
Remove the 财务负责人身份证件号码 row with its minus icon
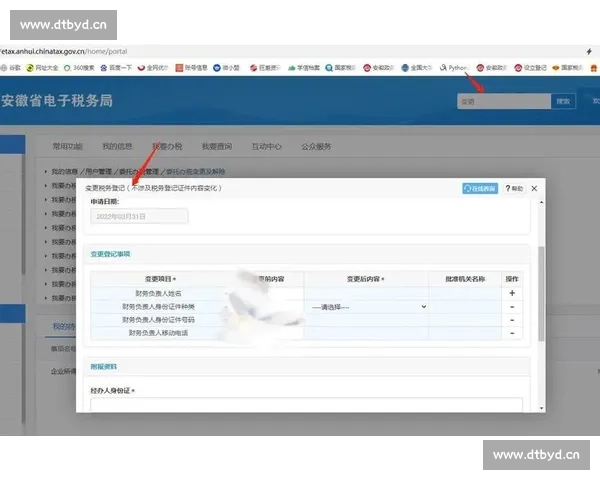512,320
